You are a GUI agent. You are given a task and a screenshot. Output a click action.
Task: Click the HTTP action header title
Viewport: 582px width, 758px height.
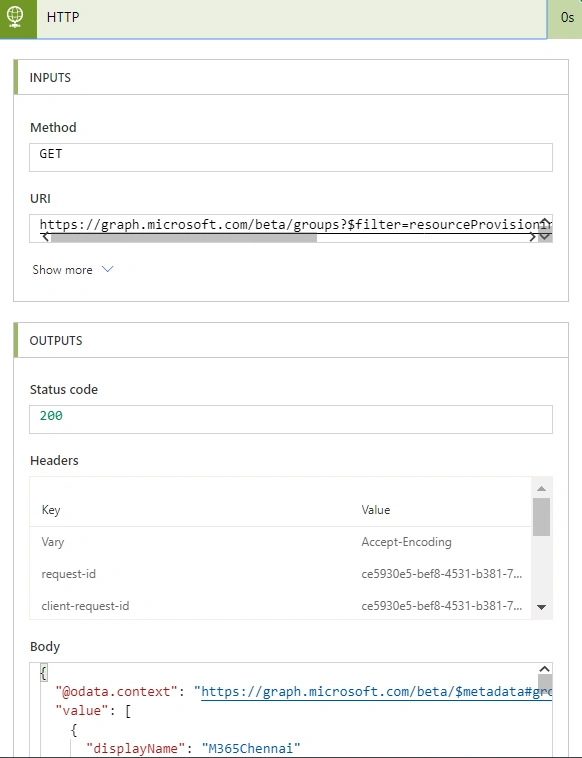click(x=63, y=17)
